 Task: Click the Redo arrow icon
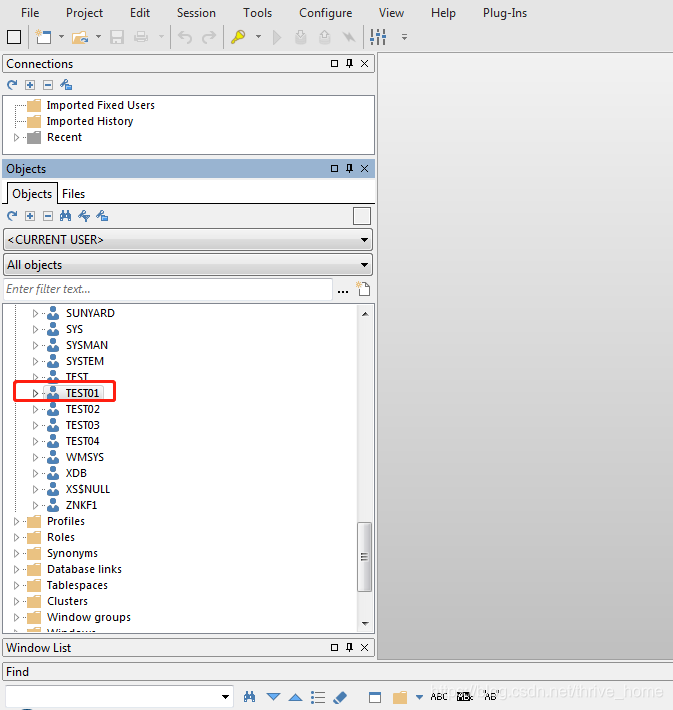209,37
